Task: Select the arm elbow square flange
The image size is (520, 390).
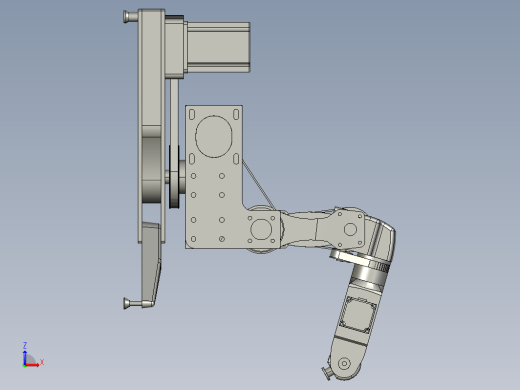Action: coord(350,229)
